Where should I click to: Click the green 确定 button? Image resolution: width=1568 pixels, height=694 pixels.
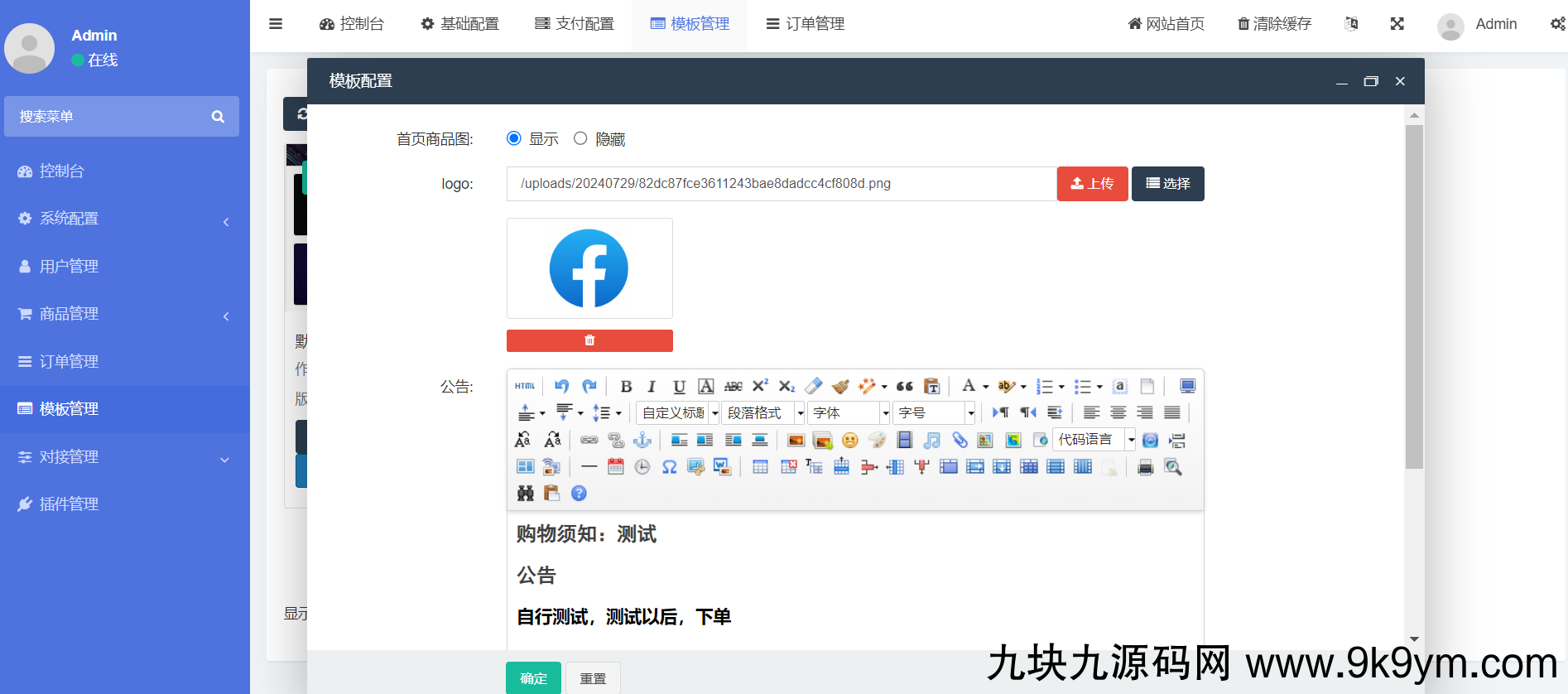(533, 678)
